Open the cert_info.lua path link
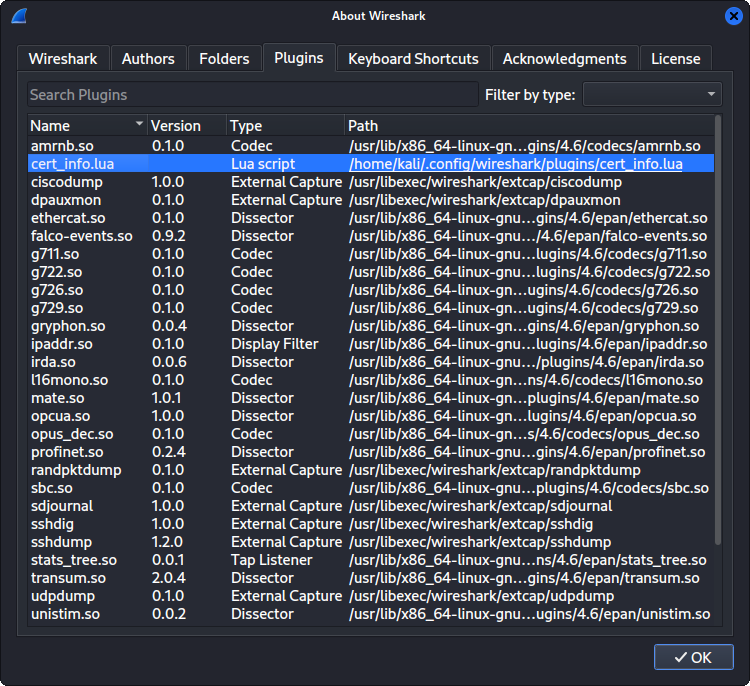The height and width of the screenshot is (686, 750). coord(515,163)
